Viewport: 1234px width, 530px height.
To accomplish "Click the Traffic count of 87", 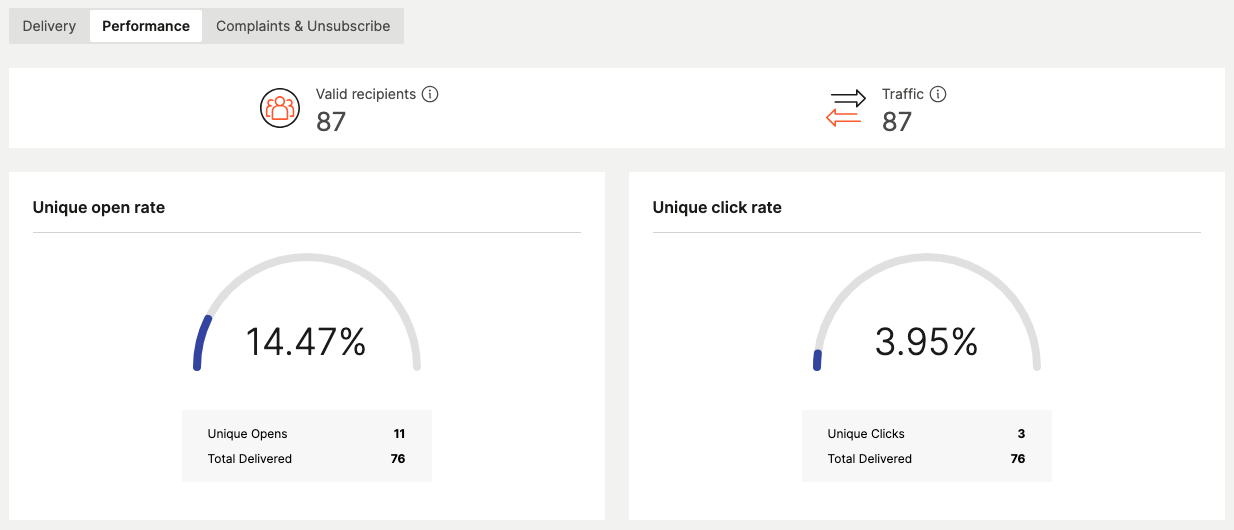I will [897, 122].
